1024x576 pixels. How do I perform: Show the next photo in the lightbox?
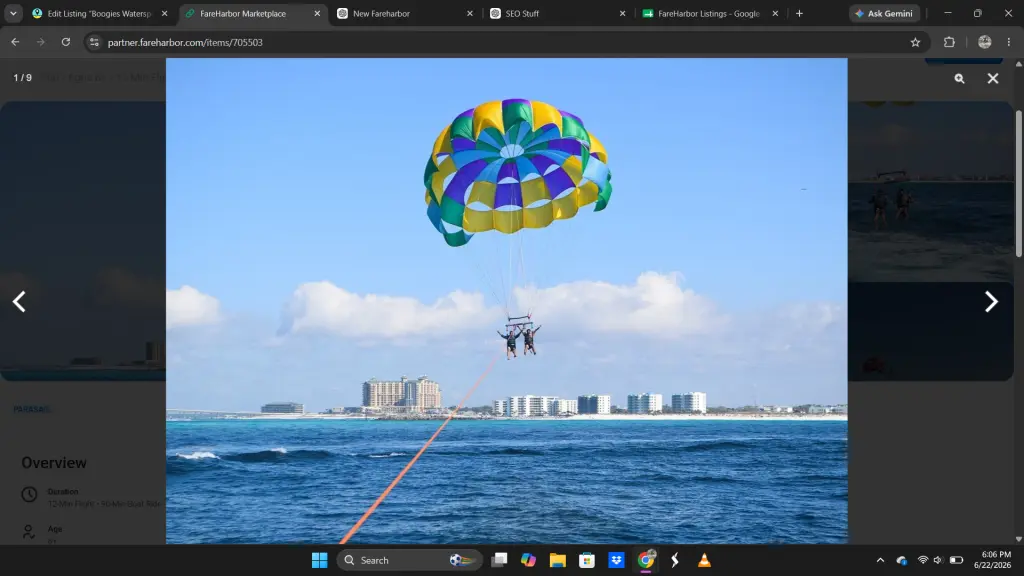pos(991,302)
